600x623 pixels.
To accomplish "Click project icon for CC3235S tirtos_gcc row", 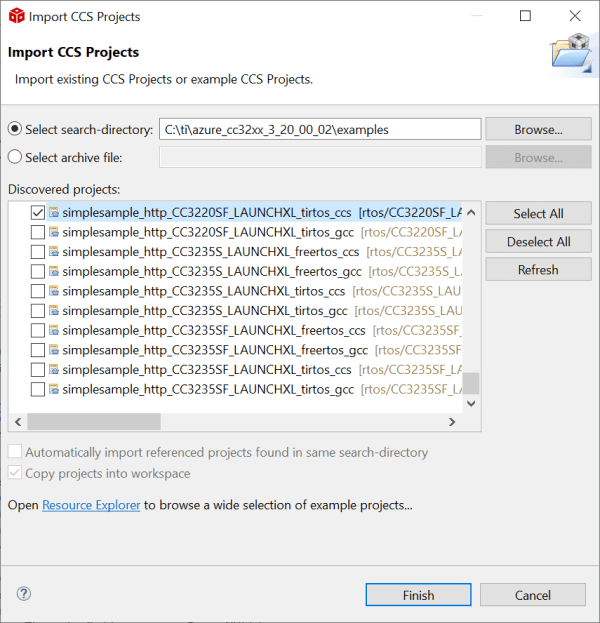I will pyautogui.click(x=54, y=311).
